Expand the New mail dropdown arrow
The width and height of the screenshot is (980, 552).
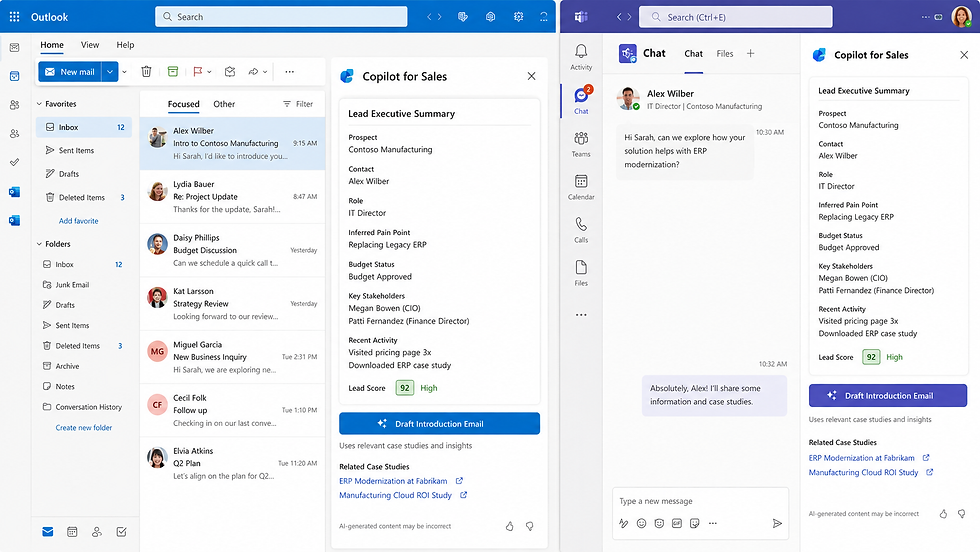[x=109, y=72]
